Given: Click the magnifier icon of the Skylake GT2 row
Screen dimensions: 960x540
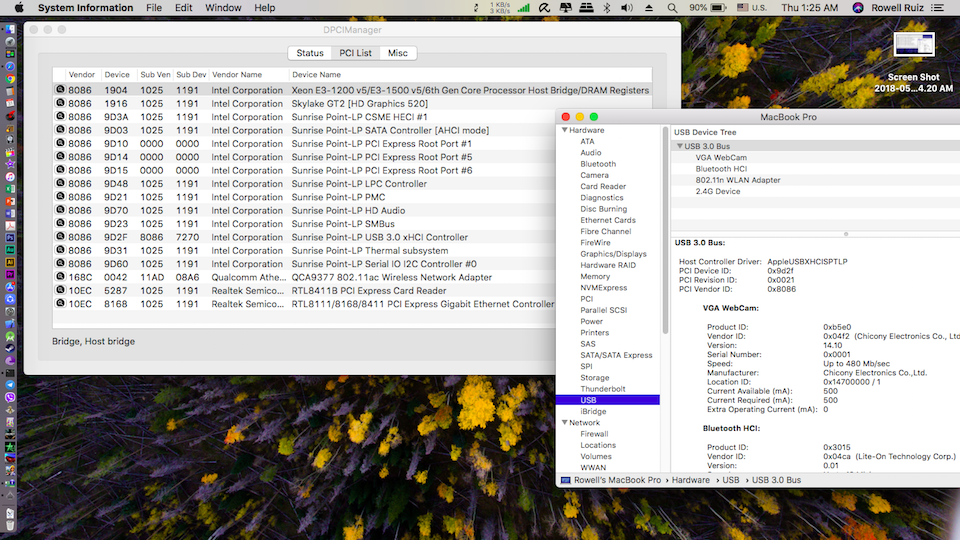Looking at the screenshot, I should [60, 103].
